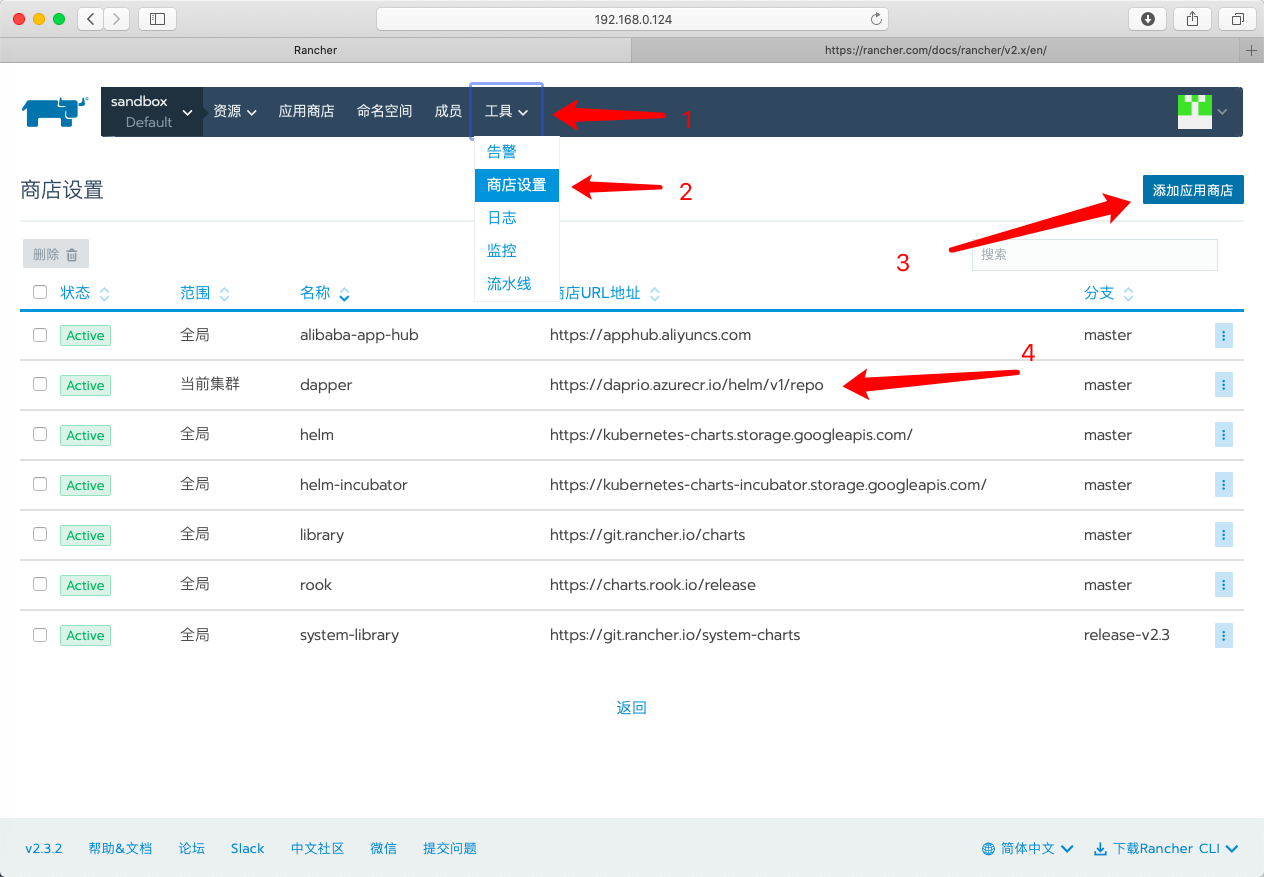Image resolution: width=1264 pixels, height=877 pixels.
Task: Show Safari downloads
Action: [x=1147, y=18]
